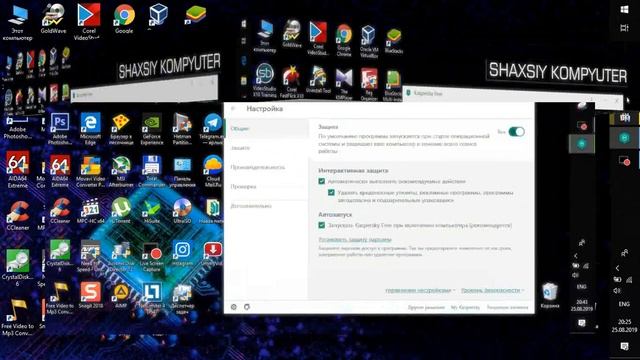Uncheck automatically perform recommended actions checkbox
Screen dimensions: 640x360
322,181
